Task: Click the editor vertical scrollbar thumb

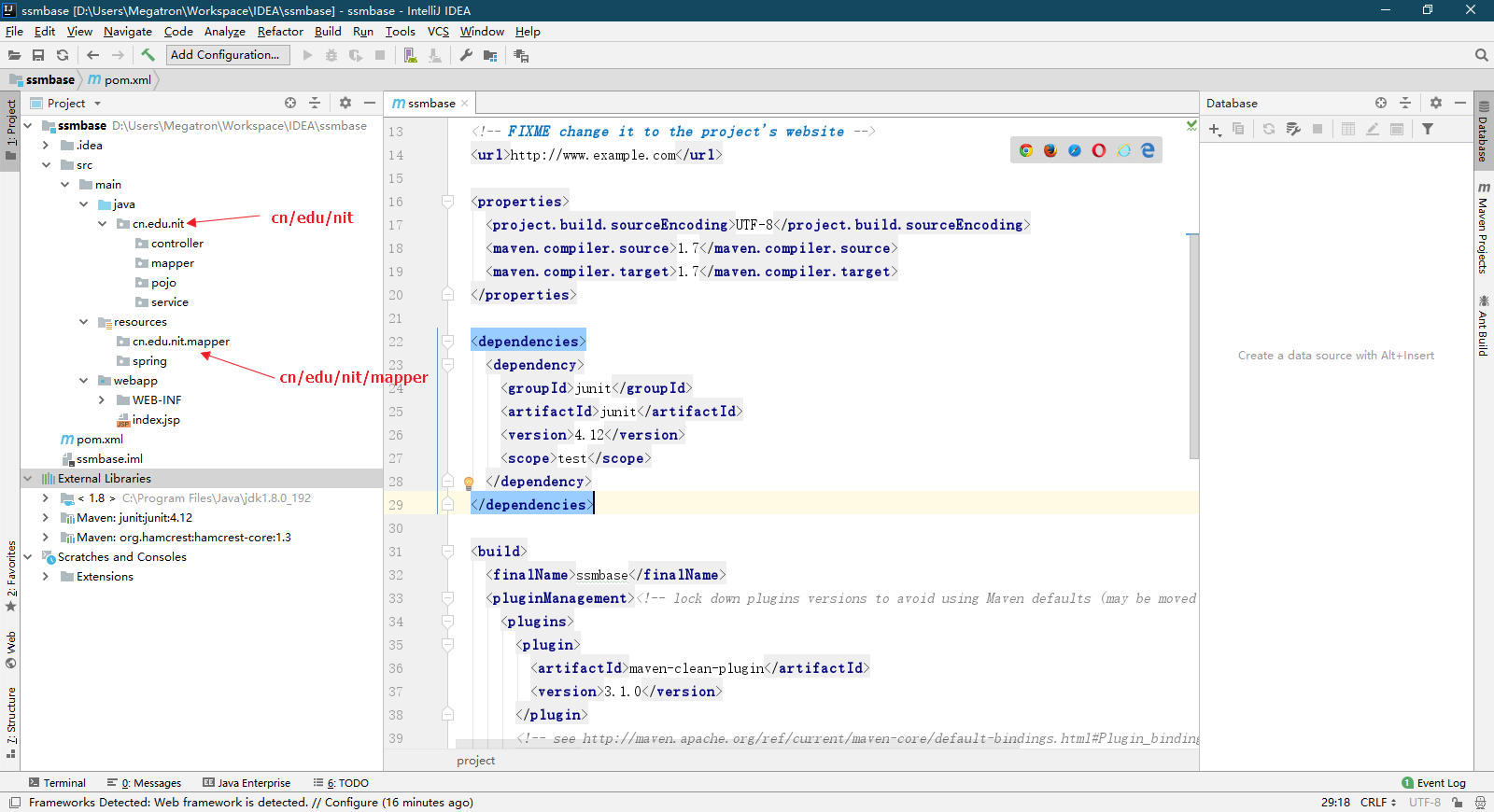Action: click(1193, 346)
